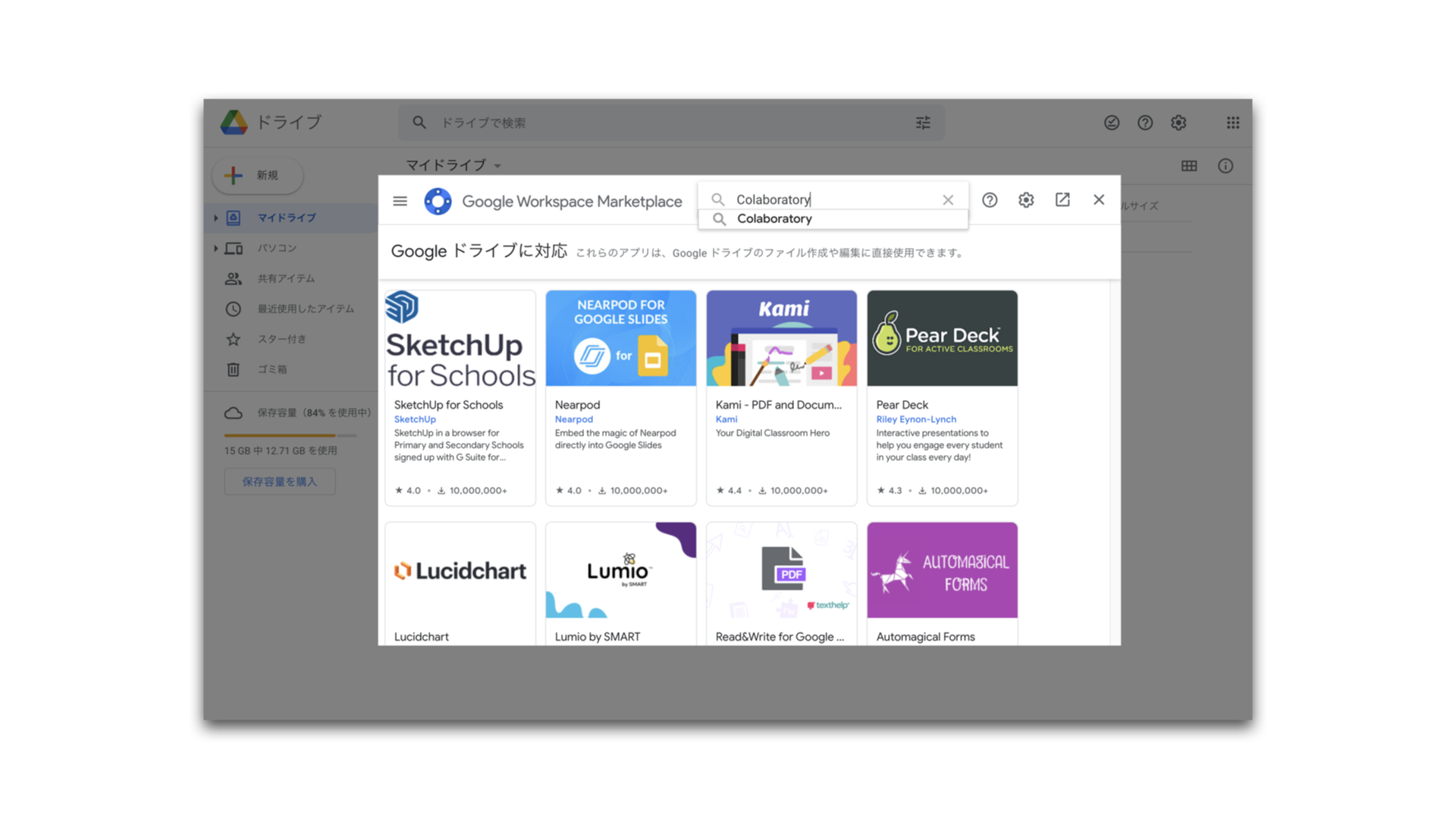Screen dimensions: 1456x819
Task: Click the Nearpod card description text
Action: tap(615, 439)
